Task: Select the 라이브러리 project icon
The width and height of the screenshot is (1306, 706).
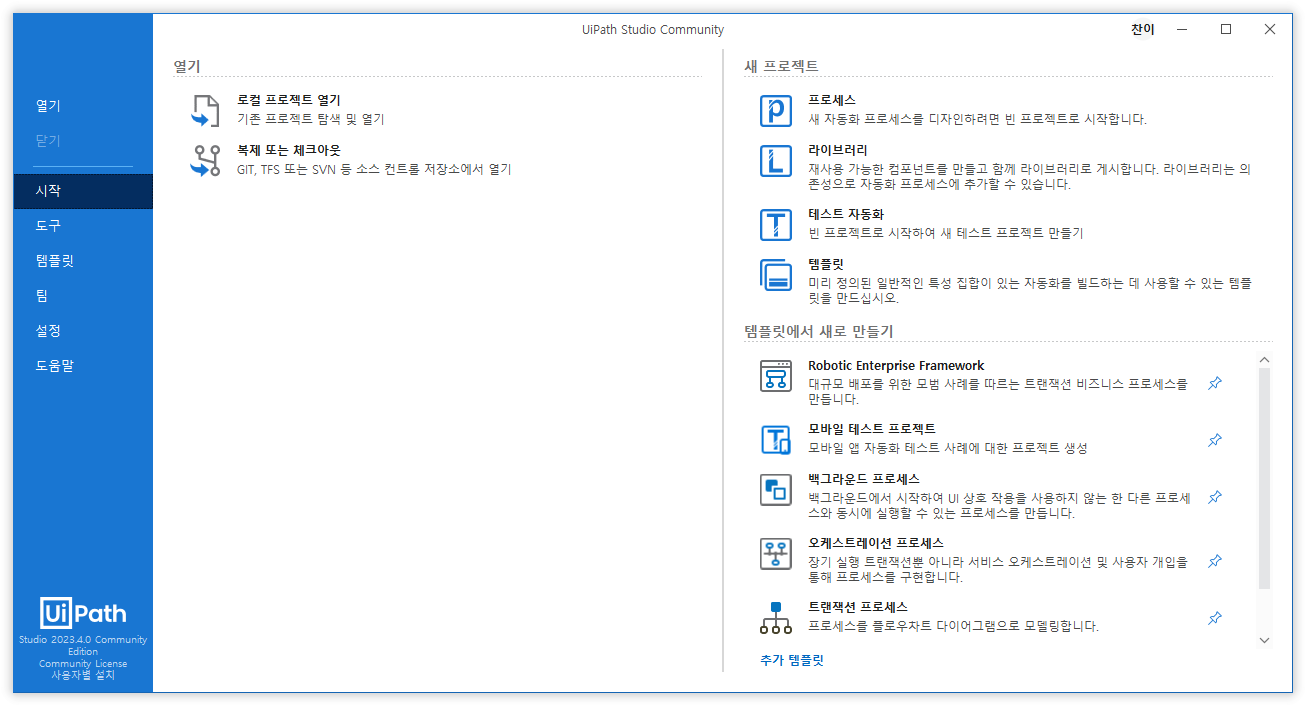Action: [776, 161]
